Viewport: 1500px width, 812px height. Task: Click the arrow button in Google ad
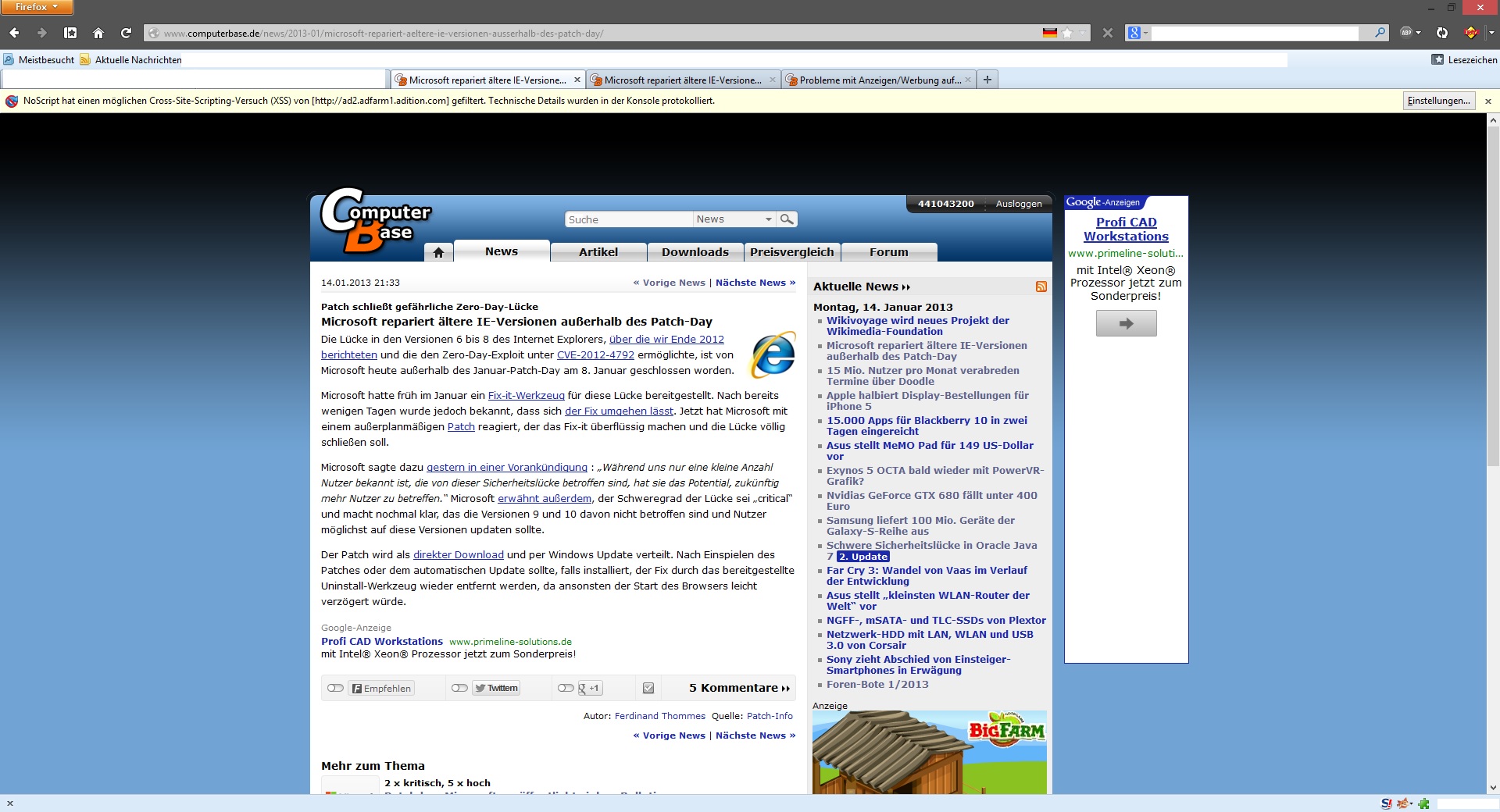(1126, 323)
